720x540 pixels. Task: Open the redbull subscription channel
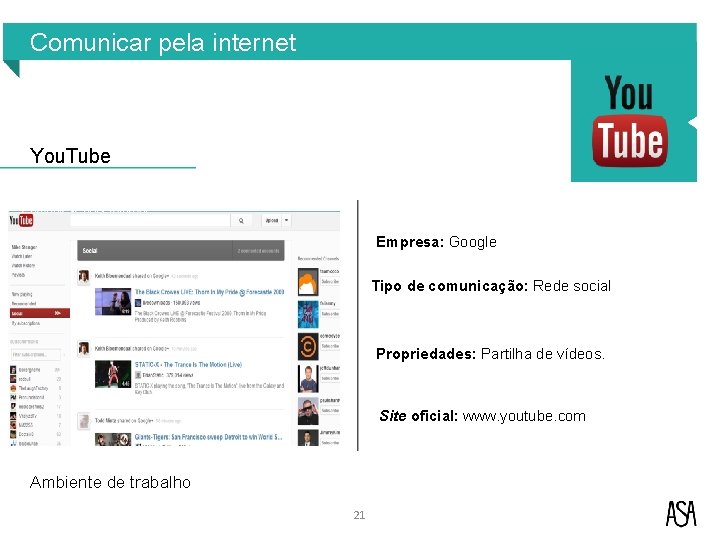24,379
